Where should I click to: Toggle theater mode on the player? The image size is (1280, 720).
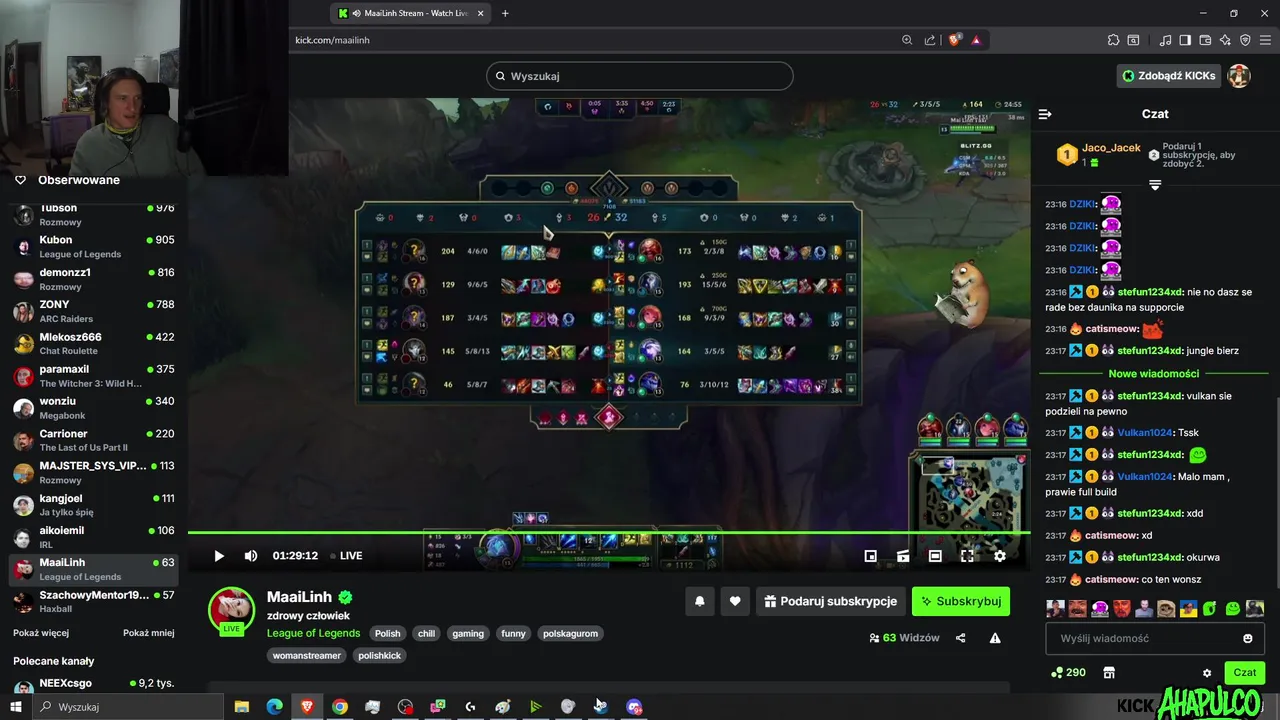[x=935, y=556]
